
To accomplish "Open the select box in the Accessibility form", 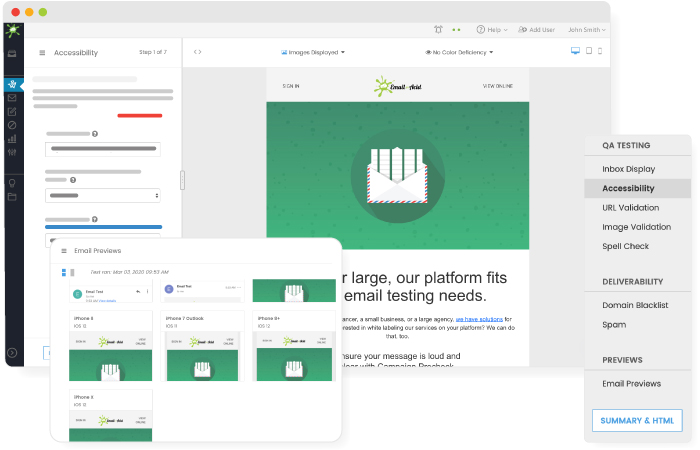I will pos(103,196).
